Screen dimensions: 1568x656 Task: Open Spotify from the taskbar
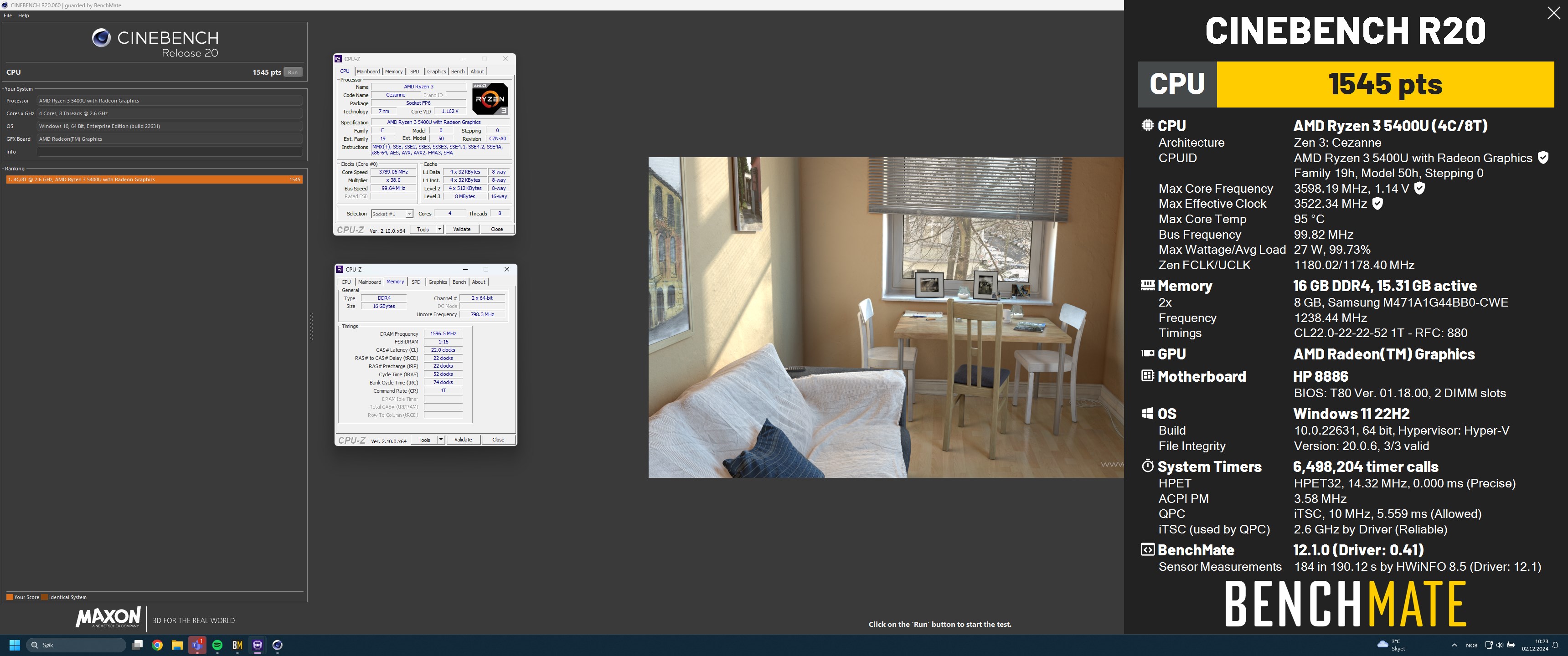(x=217, y=645)
